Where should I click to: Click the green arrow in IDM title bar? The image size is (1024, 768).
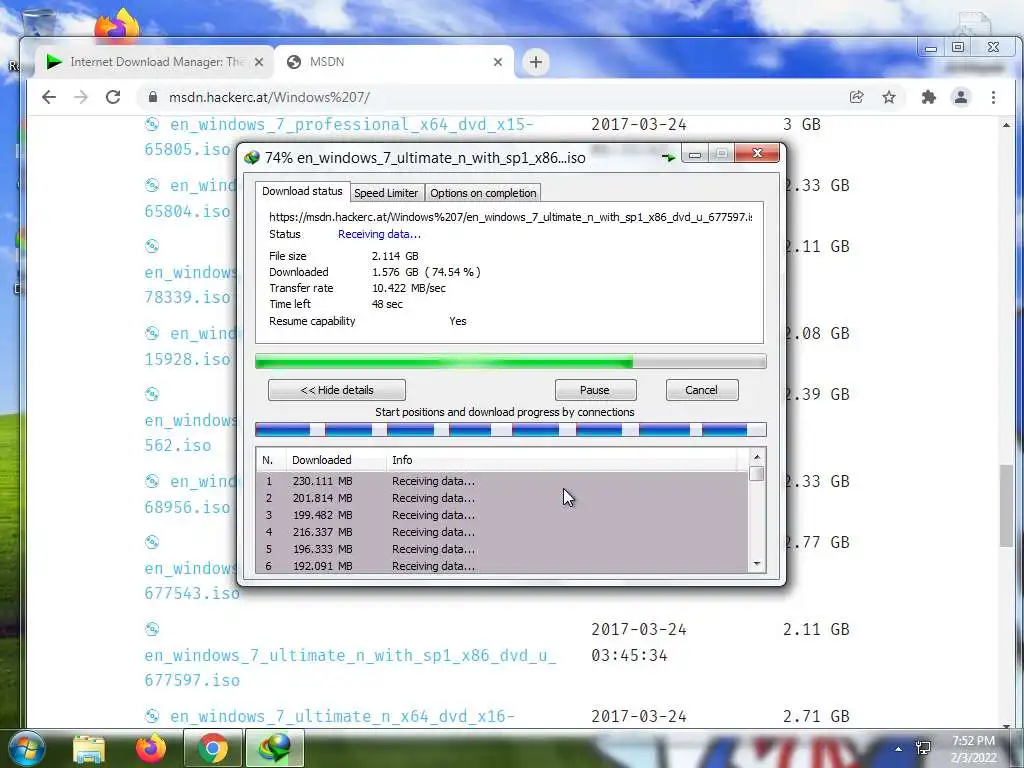click(667, 157)
